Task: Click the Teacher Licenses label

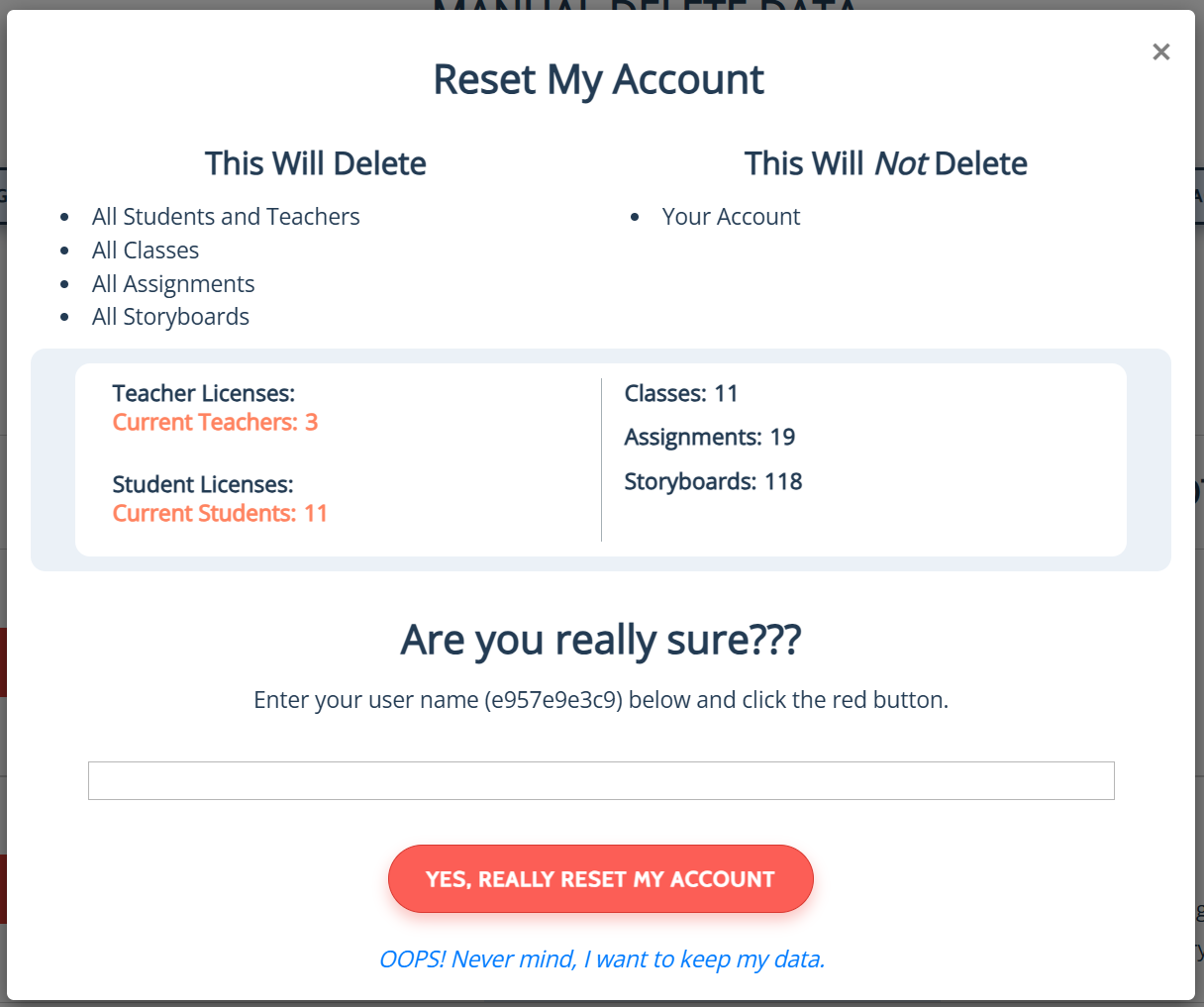Action: (x=204, y=393)
